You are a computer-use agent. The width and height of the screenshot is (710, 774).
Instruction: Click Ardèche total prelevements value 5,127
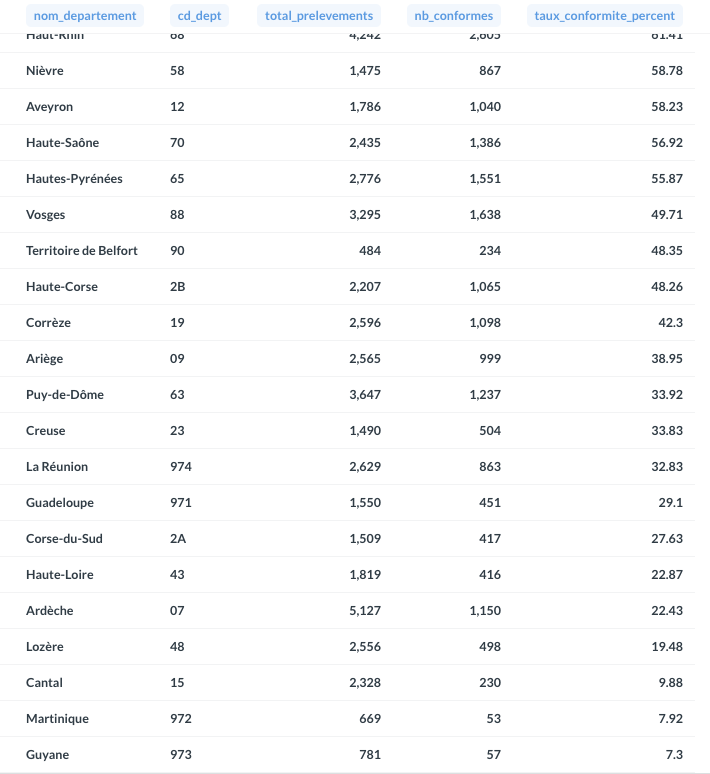coord(365,611)
